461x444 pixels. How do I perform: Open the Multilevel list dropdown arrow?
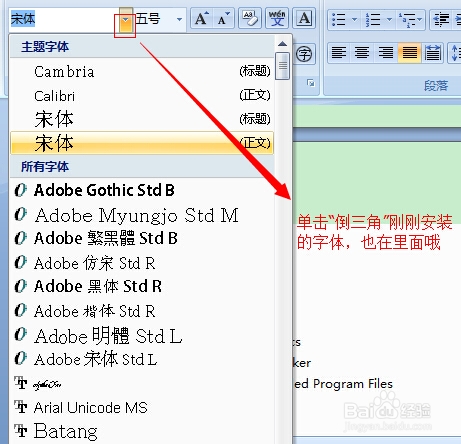point(420,20)
